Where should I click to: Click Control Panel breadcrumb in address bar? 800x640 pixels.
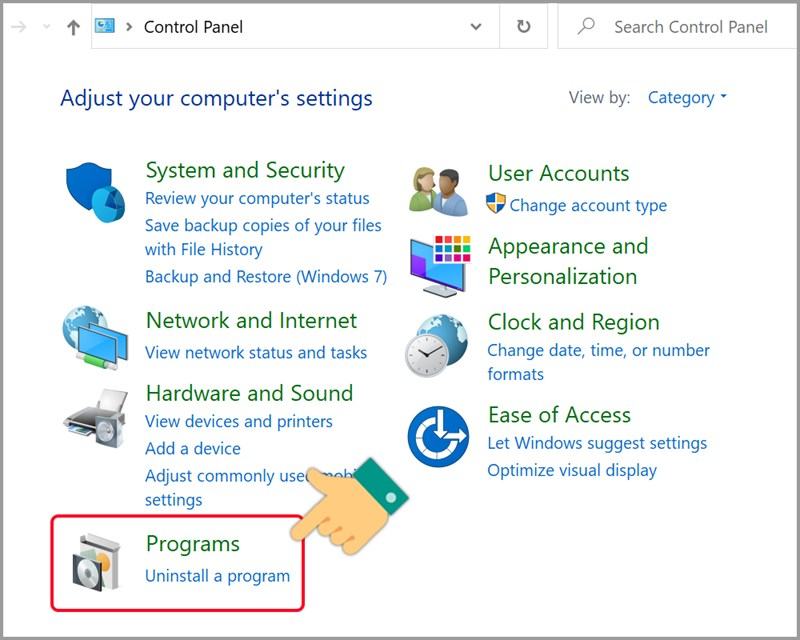[193, 27]
